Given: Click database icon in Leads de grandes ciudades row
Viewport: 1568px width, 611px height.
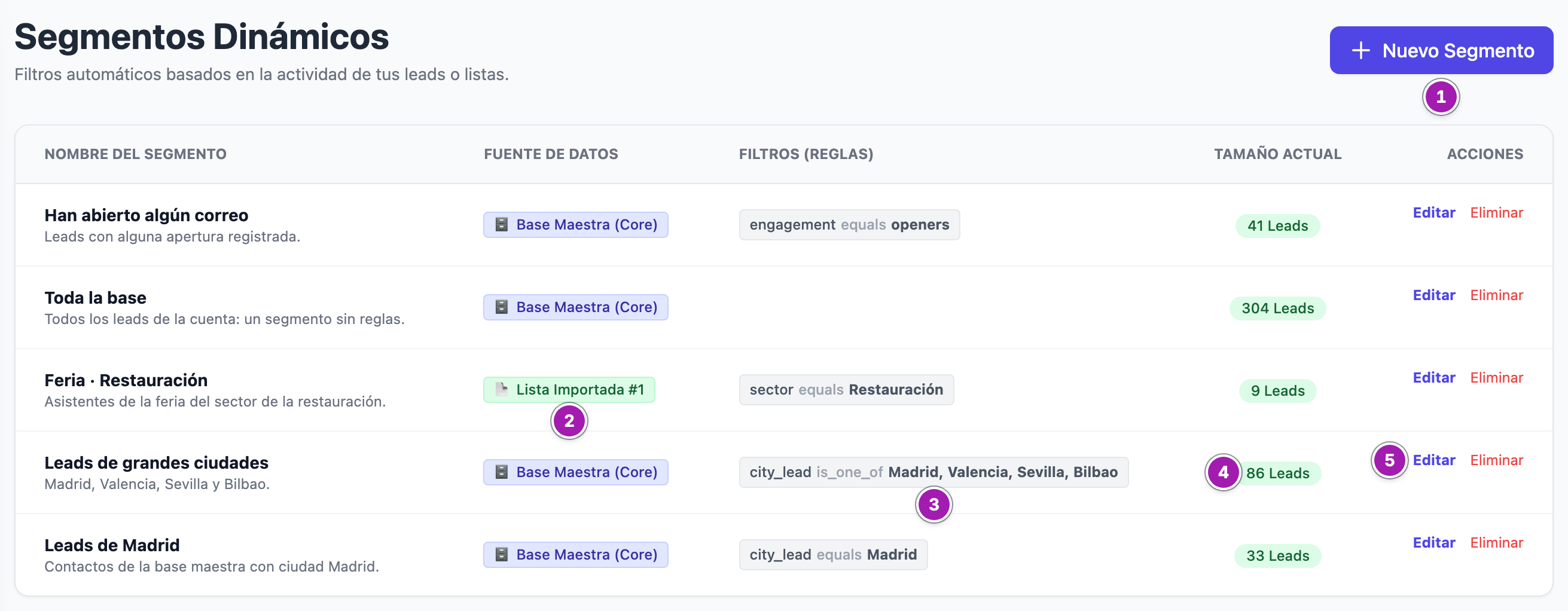Looking at the screenshot, I should pyautogui.click(x=502, y=472).
